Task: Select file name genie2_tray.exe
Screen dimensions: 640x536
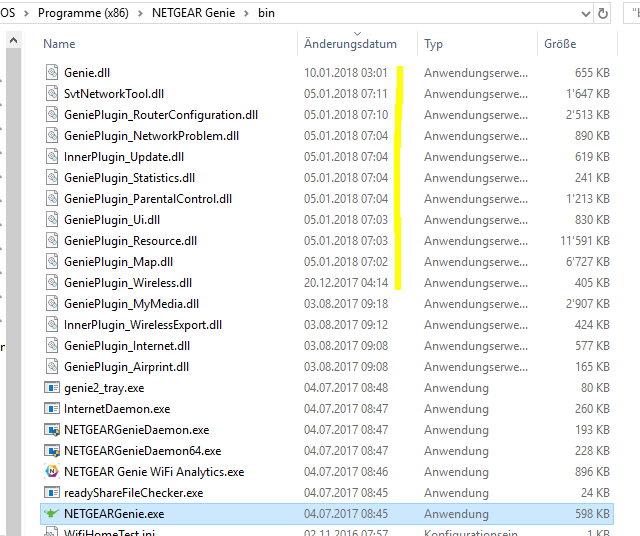Action: 104,388
